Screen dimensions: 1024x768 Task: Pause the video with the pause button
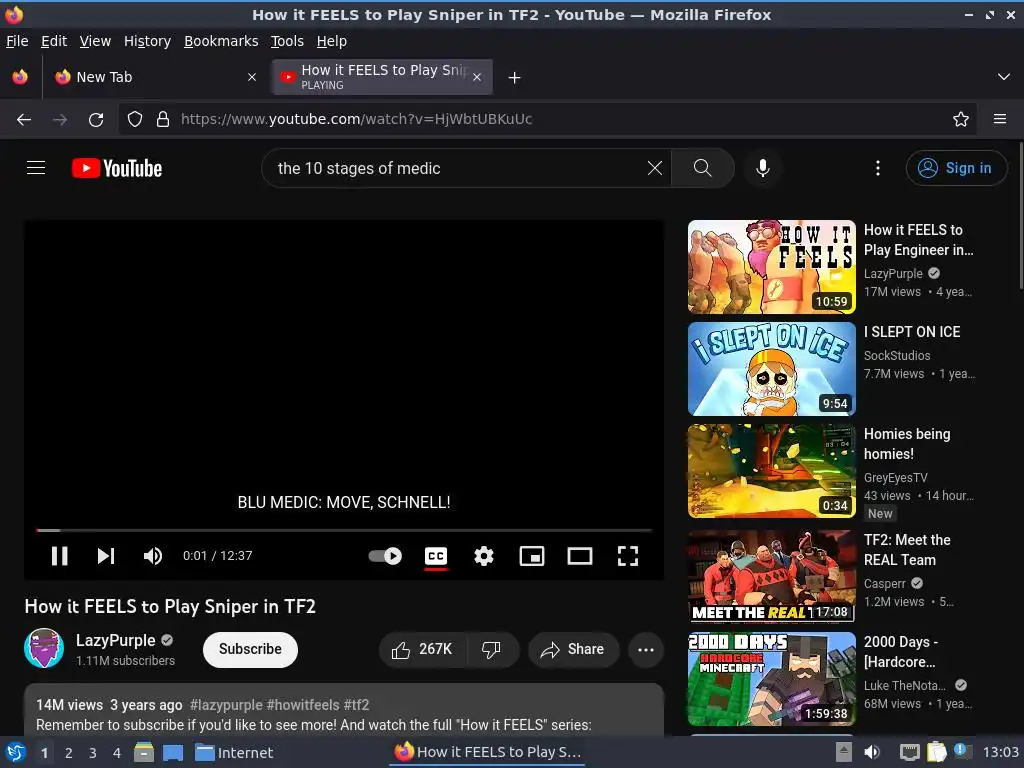[59, 556]
